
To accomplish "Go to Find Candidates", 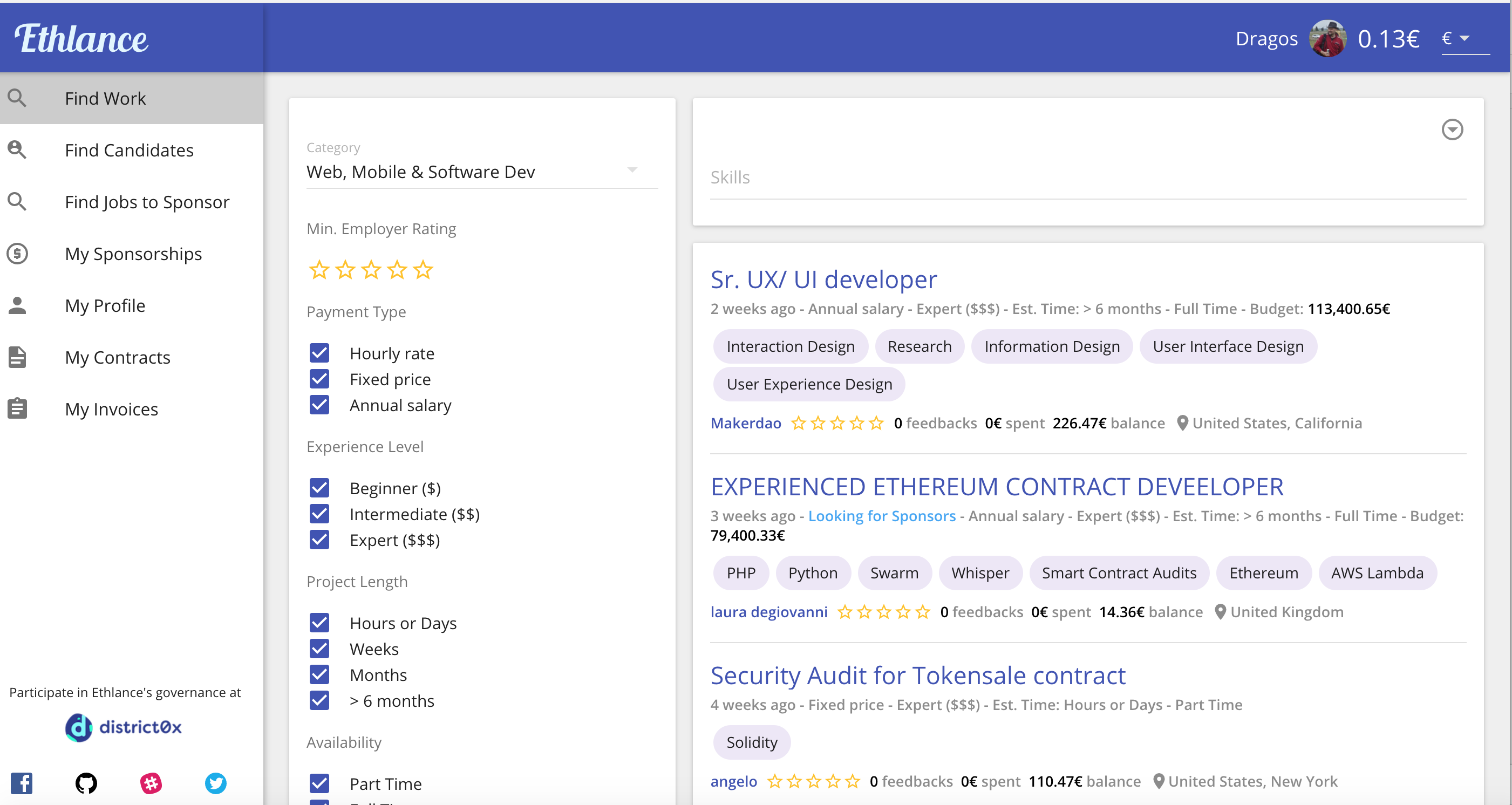I will (129, 150).
